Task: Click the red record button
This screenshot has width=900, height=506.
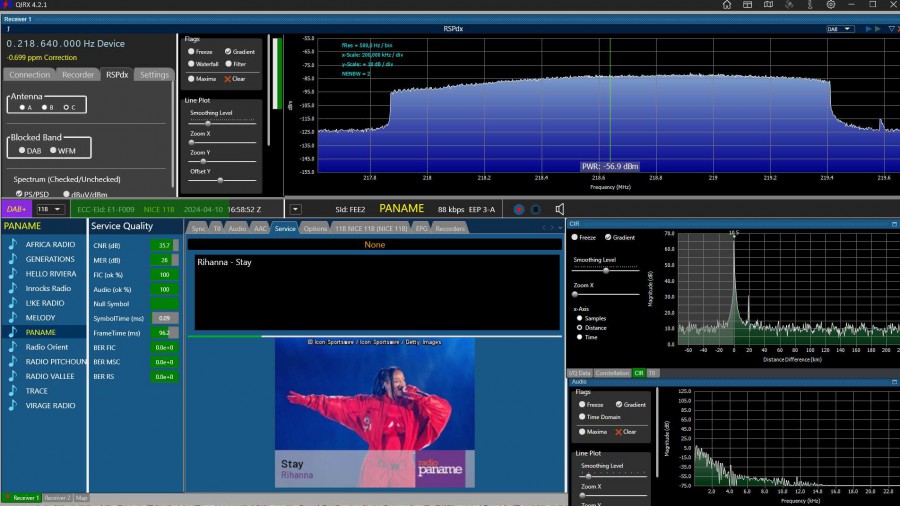Action: (x=519, y=209)
